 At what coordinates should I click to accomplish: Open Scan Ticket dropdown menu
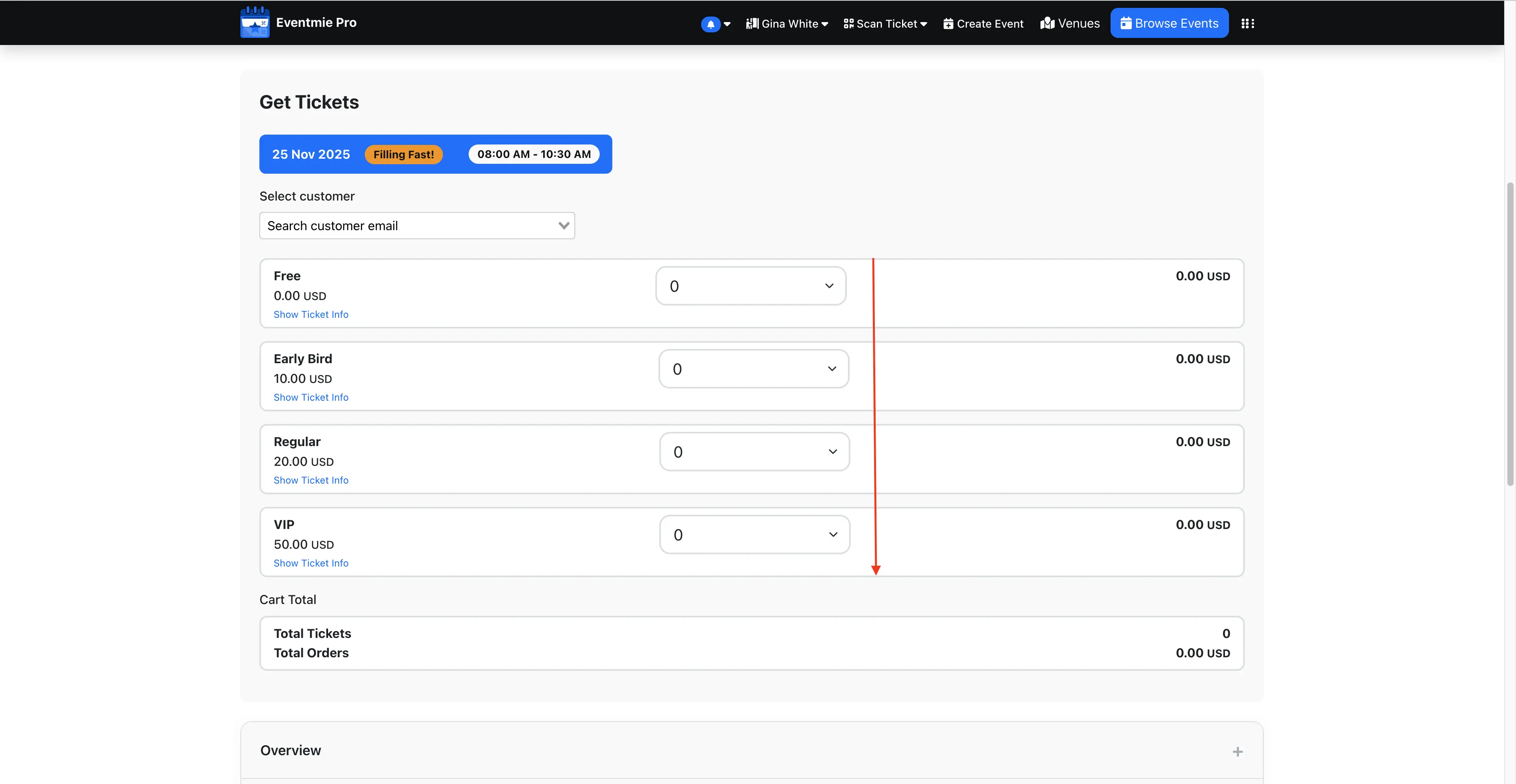(885, 24)
